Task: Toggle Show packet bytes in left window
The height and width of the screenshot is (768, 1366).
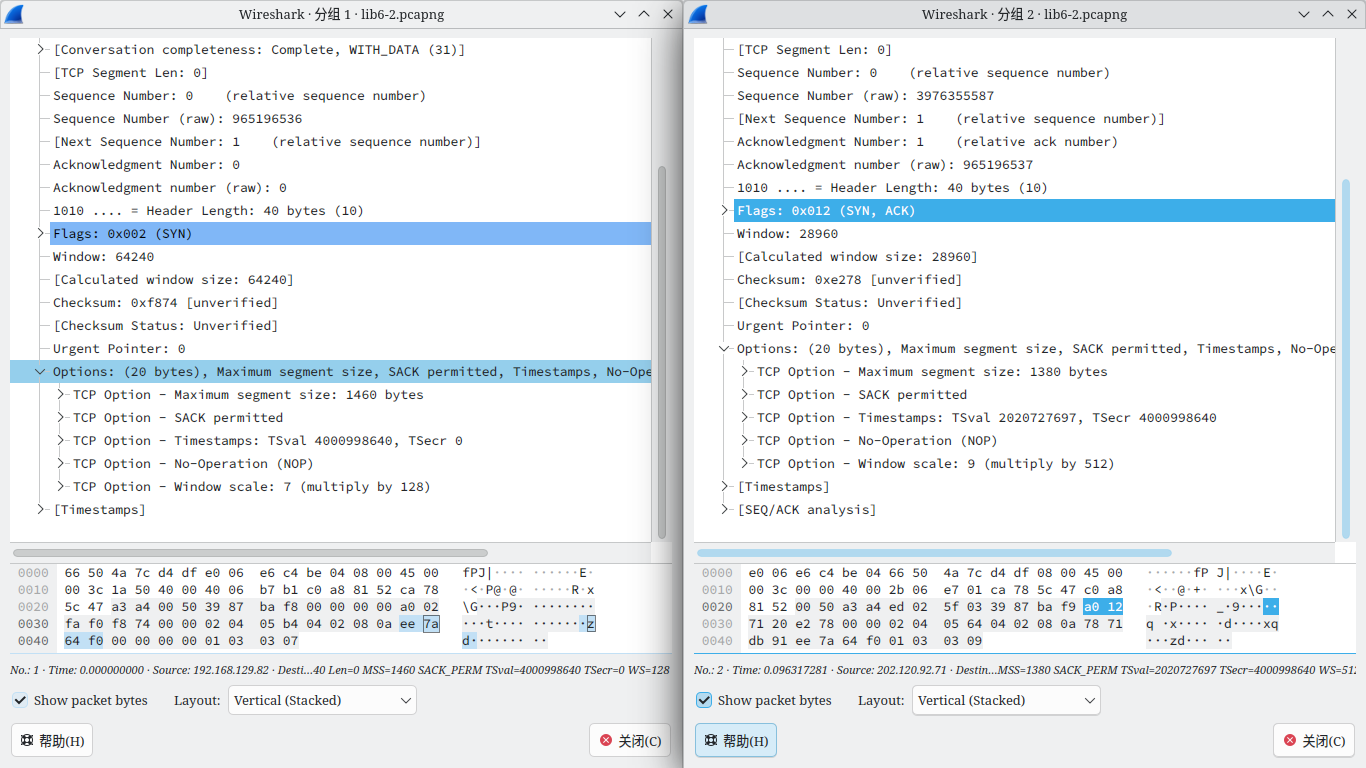Action: (21, 700)
